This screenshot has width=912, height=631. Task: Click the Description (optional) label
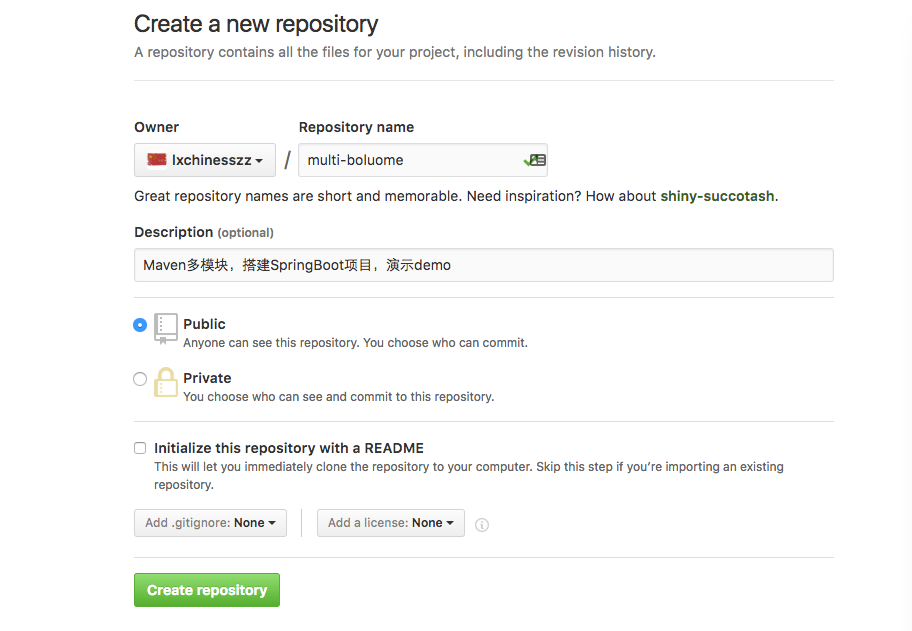(204, 232)
